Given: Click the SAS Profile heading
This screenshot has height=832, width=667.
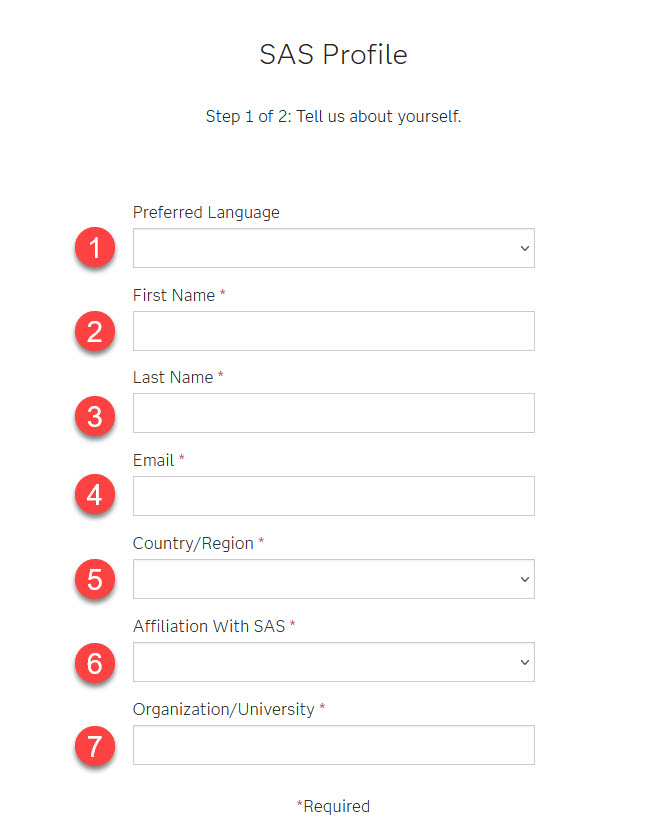Looking at the screenshot, I should [x=333, y=54].
